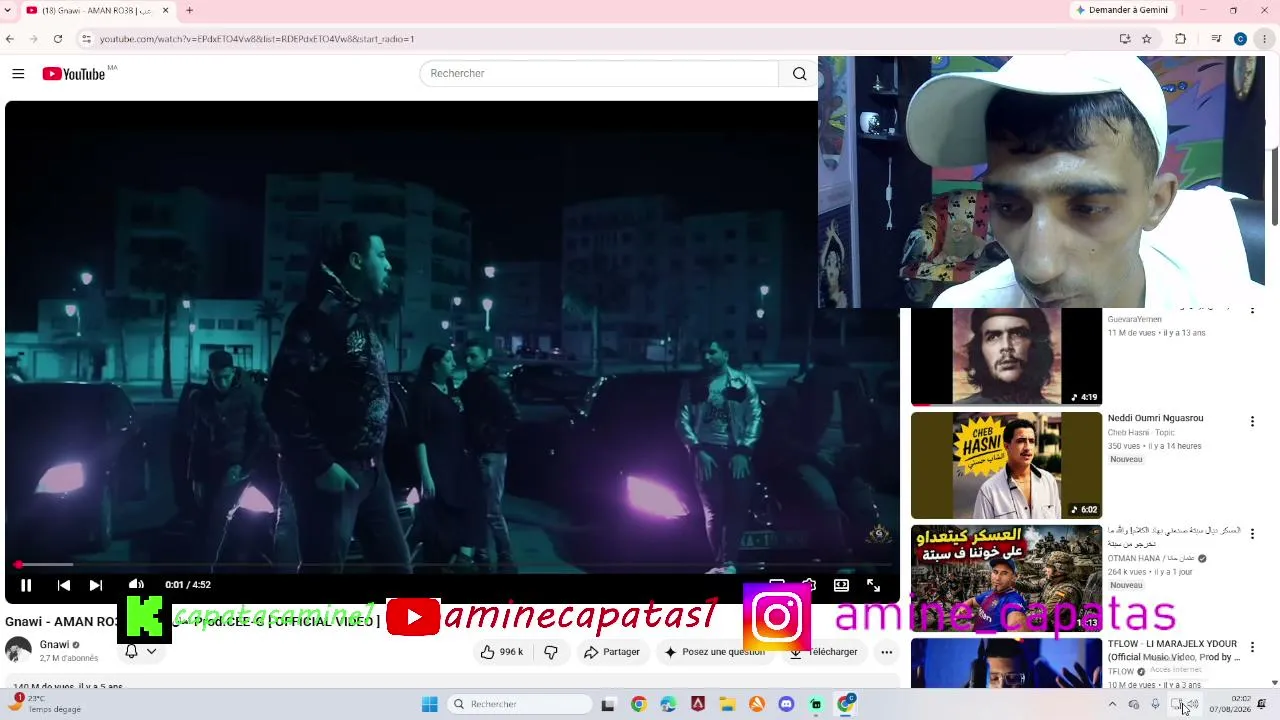Image resolution: width=1280 pixels, height=720 pixels.
Task: Mute the video player volume
Action: [x=137, y=585]
